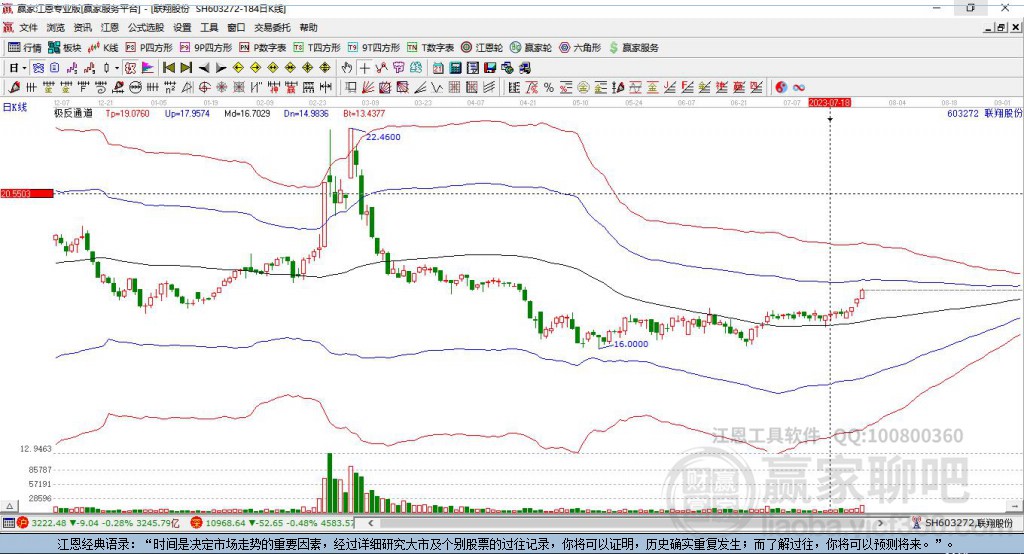Click the Dn=14.9836 indicator value
Screen dimensions: 1024x554
click(306, 113)
